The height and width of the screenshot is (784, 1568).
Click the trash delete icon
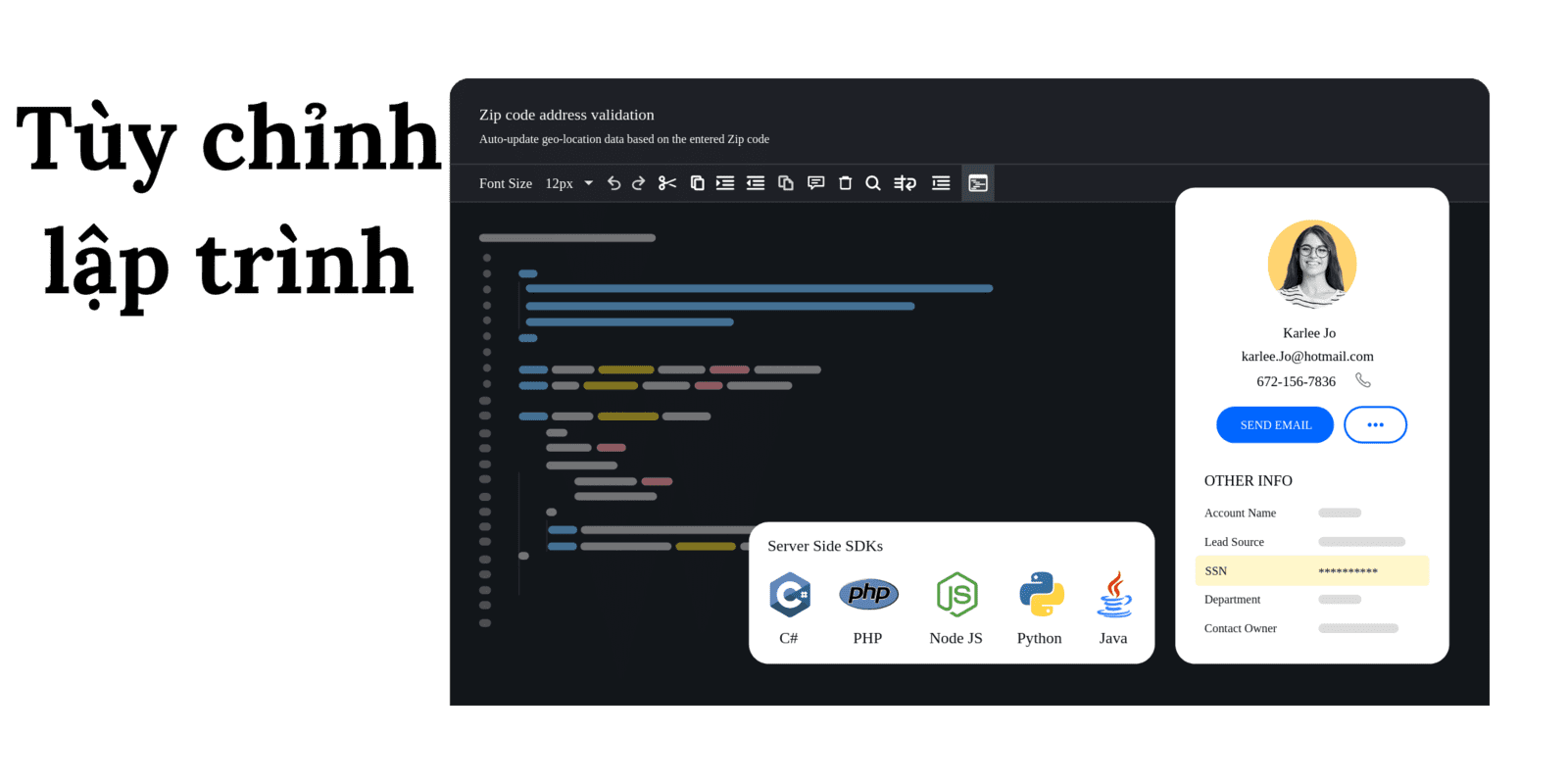845,183
